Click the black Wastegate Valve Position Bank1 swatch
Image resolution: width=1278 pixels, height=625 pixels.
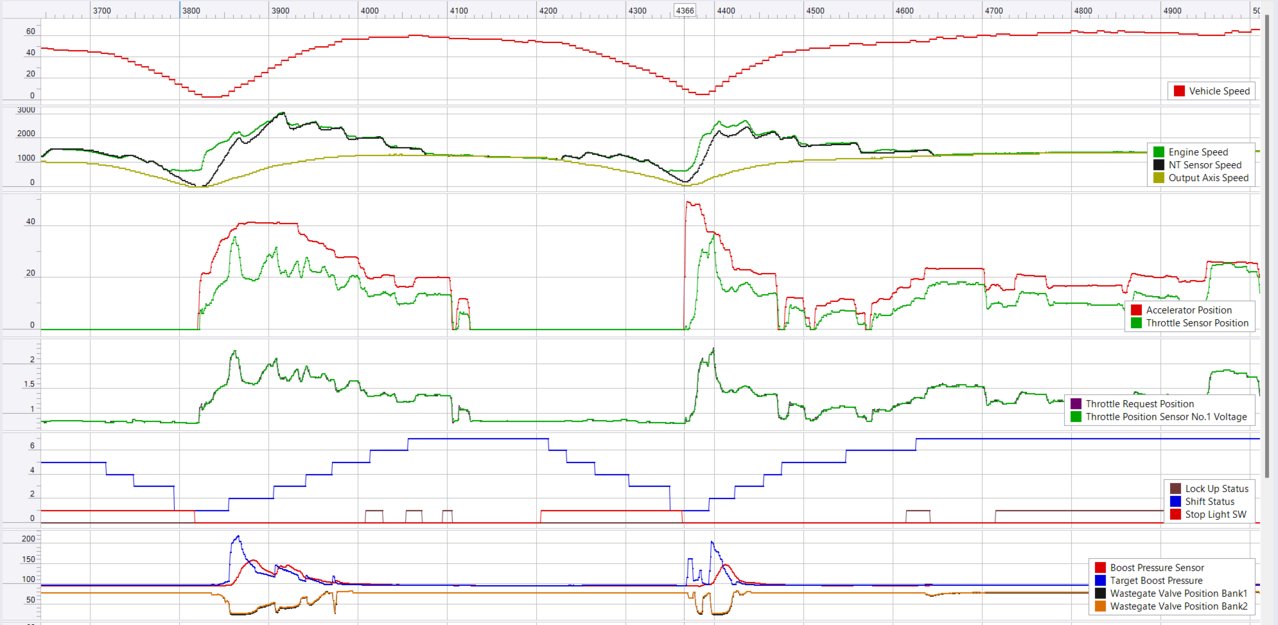coord(1100,593)
